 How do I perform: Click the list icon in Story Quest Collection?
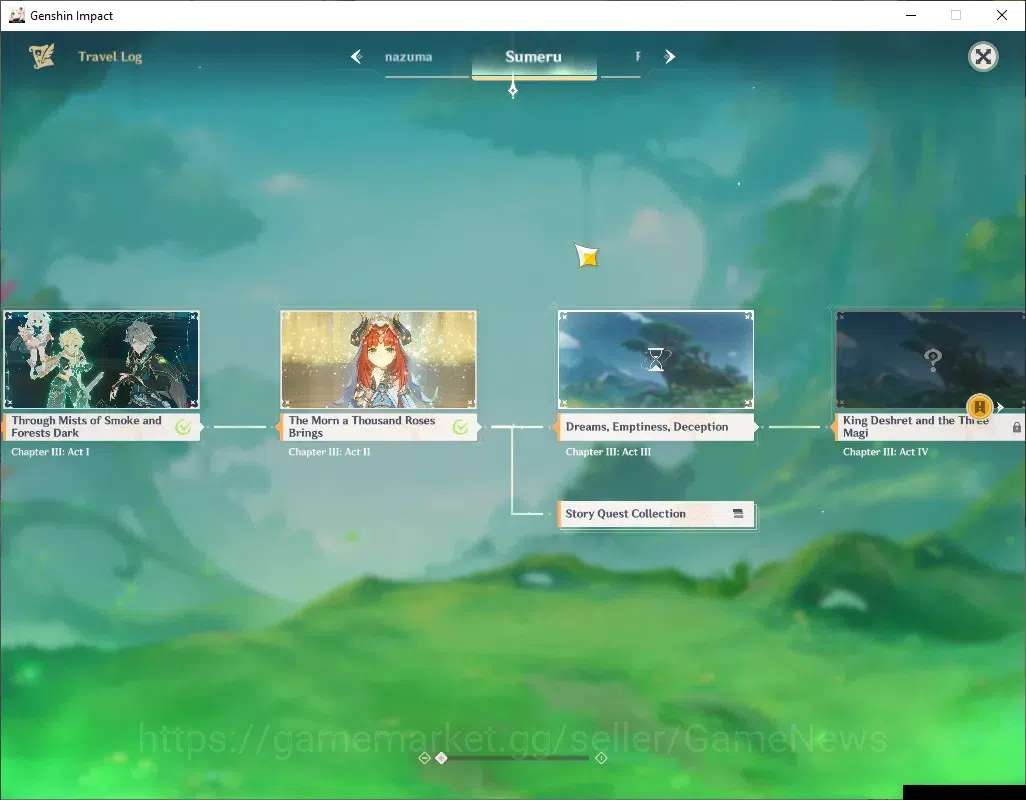738,513
